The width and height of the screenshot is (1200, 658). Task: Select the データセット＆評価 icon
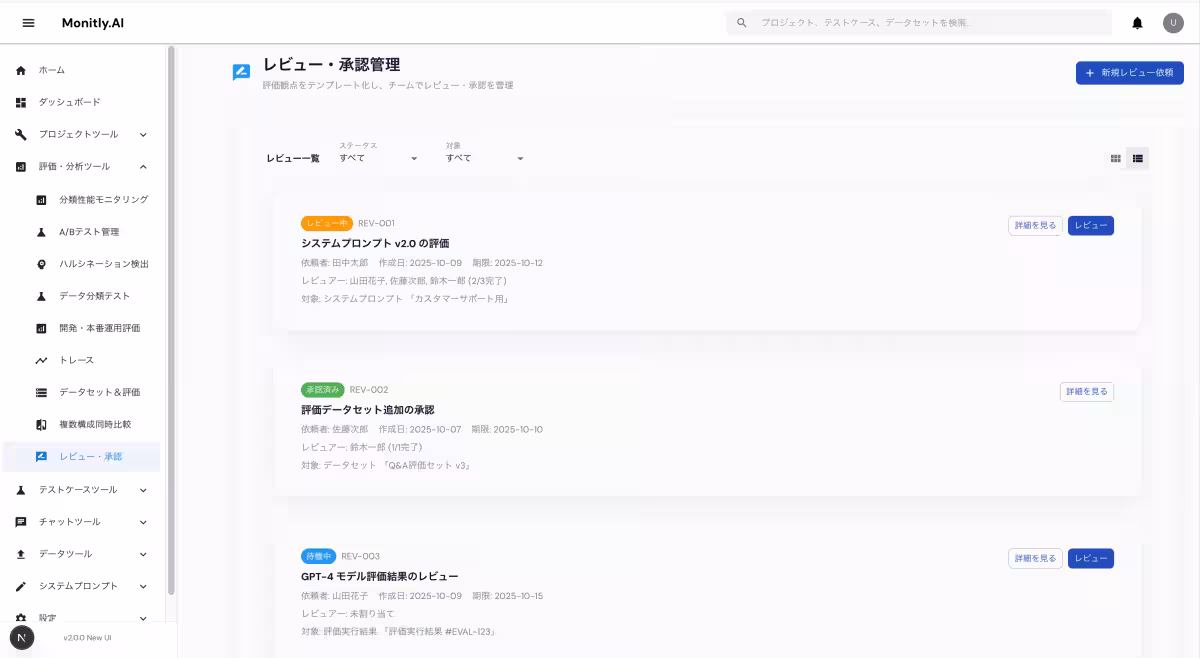41,391
